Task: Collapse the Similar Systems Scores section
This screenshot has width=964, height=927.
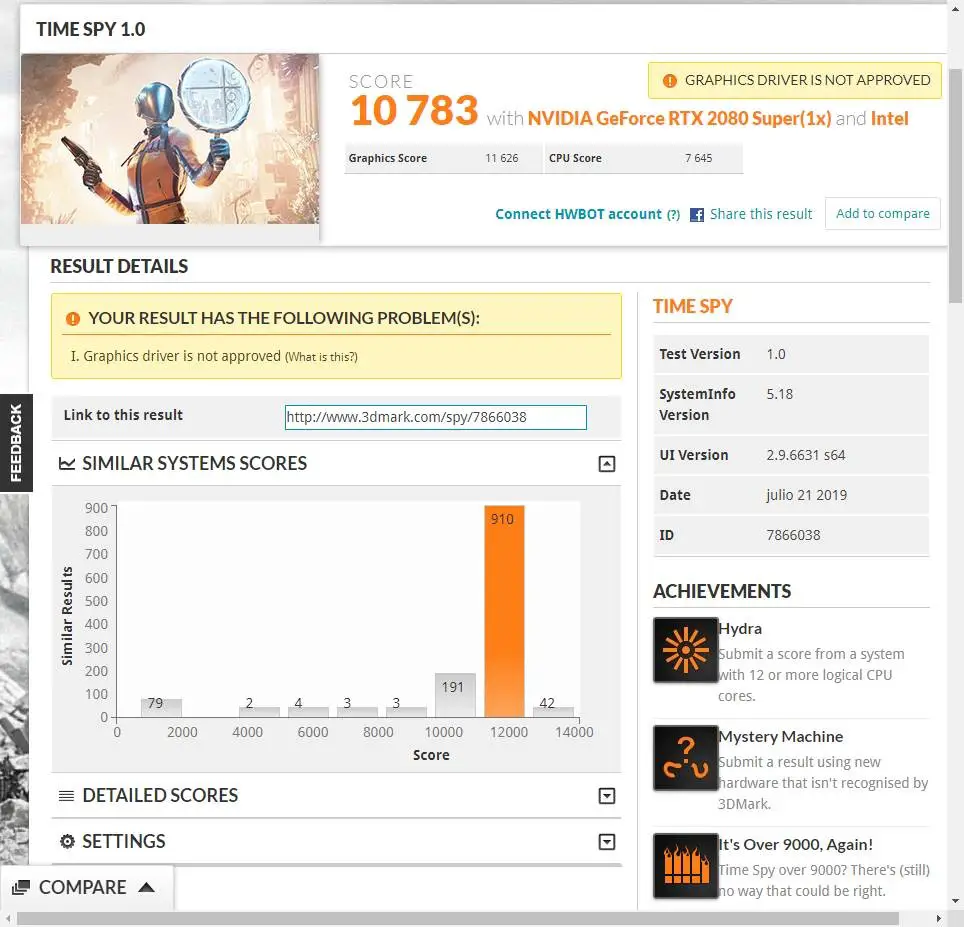Action: [607, 464]
